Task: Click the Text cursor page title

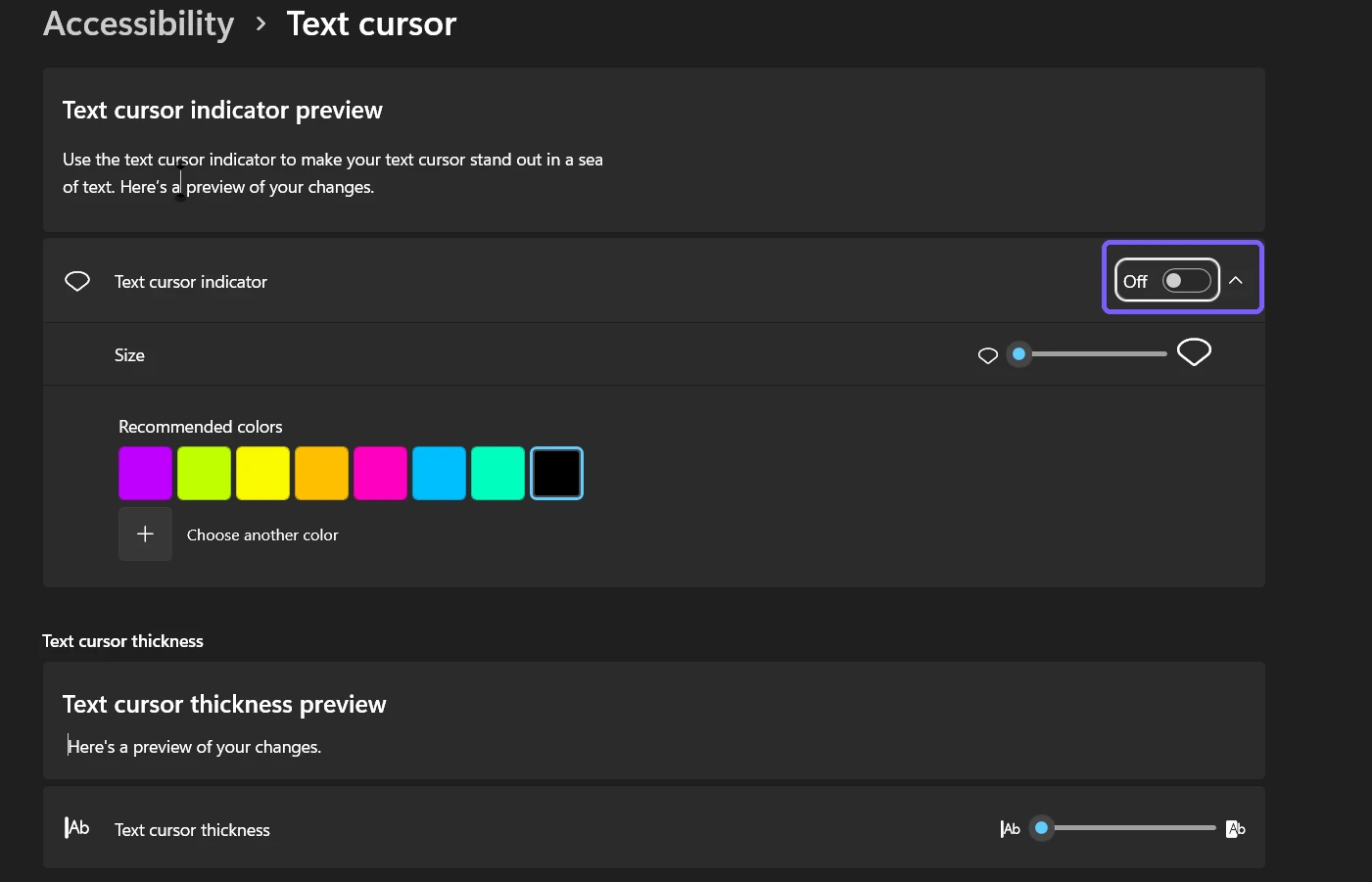Action: 371,23
